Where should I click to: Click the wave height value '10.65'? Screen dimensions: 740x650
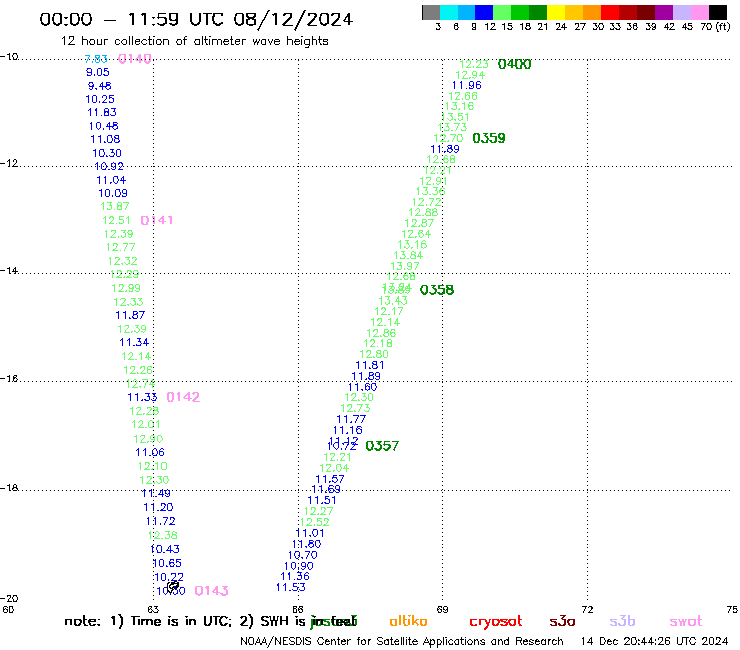pos(167,563)
